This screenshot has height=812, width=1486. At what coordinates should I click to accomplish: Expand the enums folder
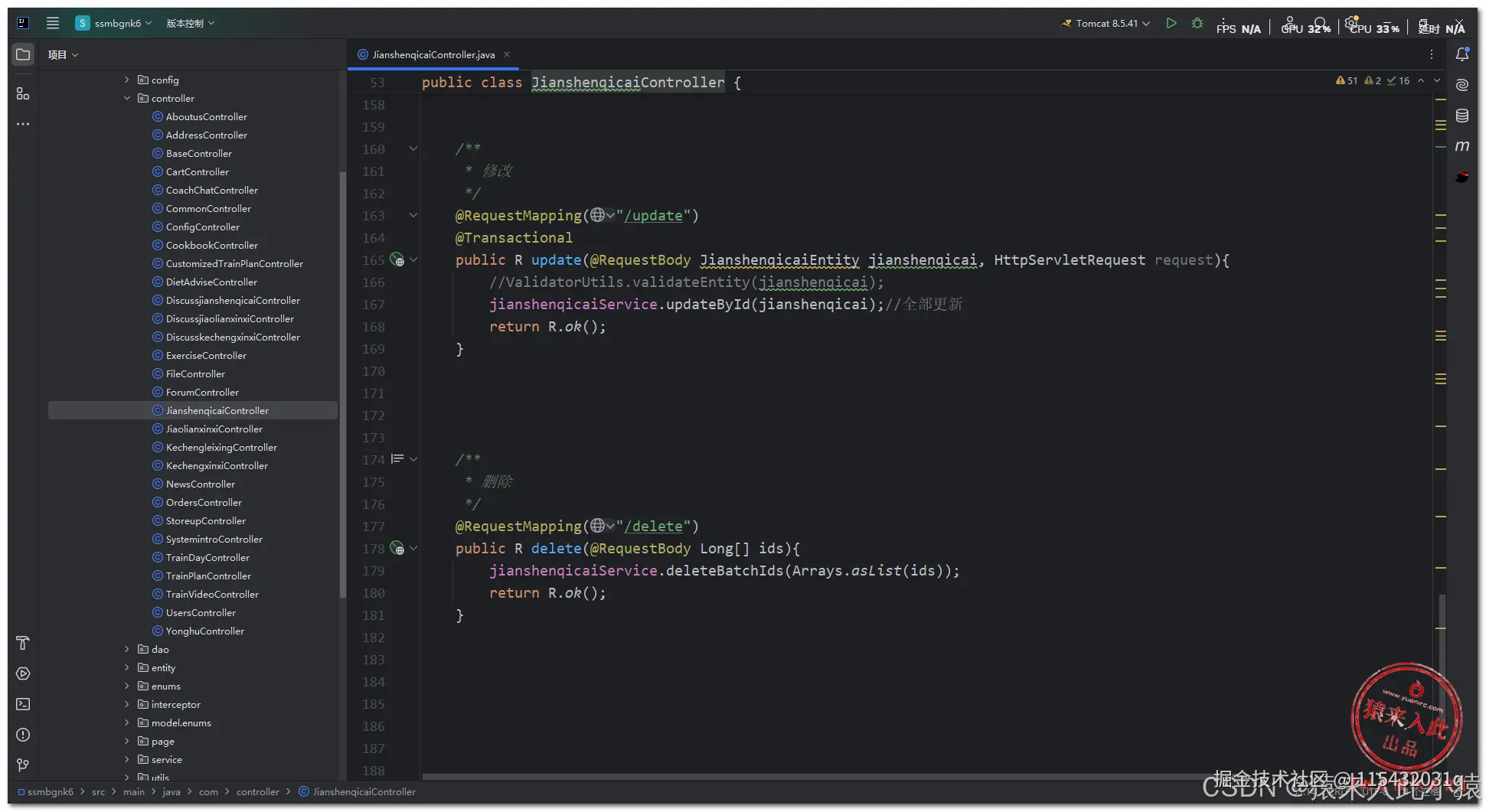(127, 686)
